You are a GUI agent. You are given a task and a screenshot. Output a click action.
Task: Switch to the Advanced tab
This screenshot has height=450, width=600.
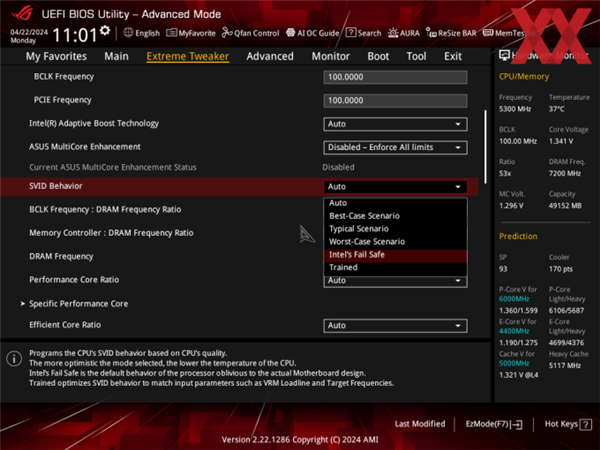[x=270, y=57]
